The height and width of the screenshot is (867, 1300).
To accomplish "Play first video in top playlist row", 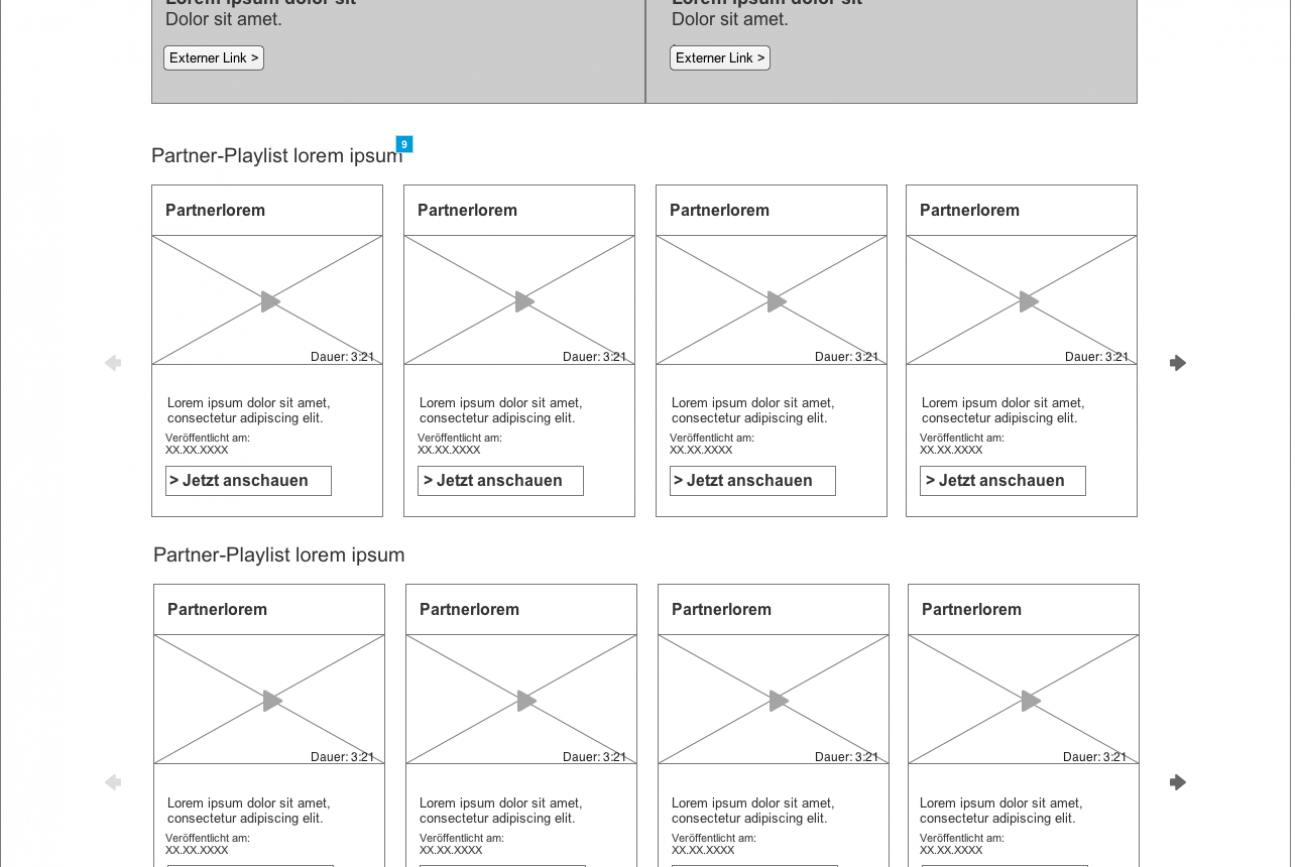I will (270, 301).
